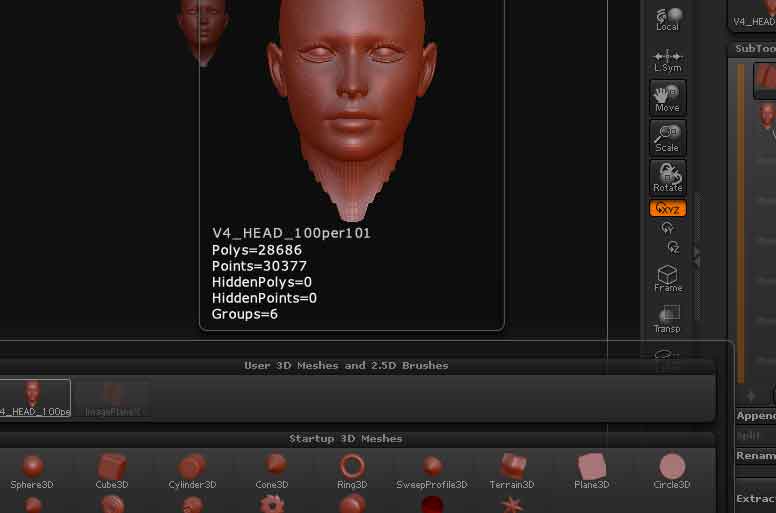Click the HiddenPoints=0 readout
776x513 pixels.
click(x=264, y=298)
